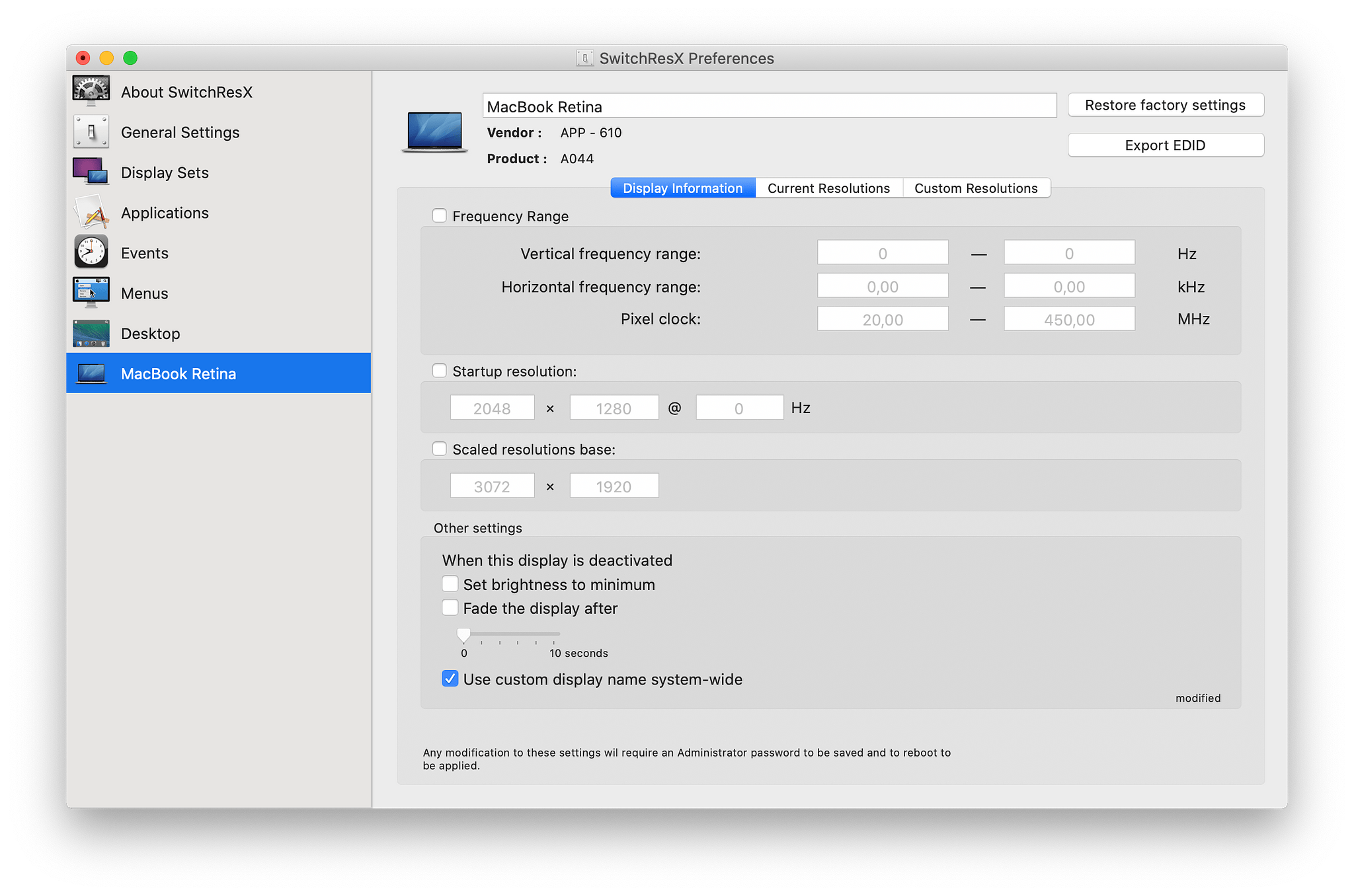The height and width of the screenshot is (896, 1354).
Task: Switch to the Current Resolutions tab
Action: click(828, 188)
